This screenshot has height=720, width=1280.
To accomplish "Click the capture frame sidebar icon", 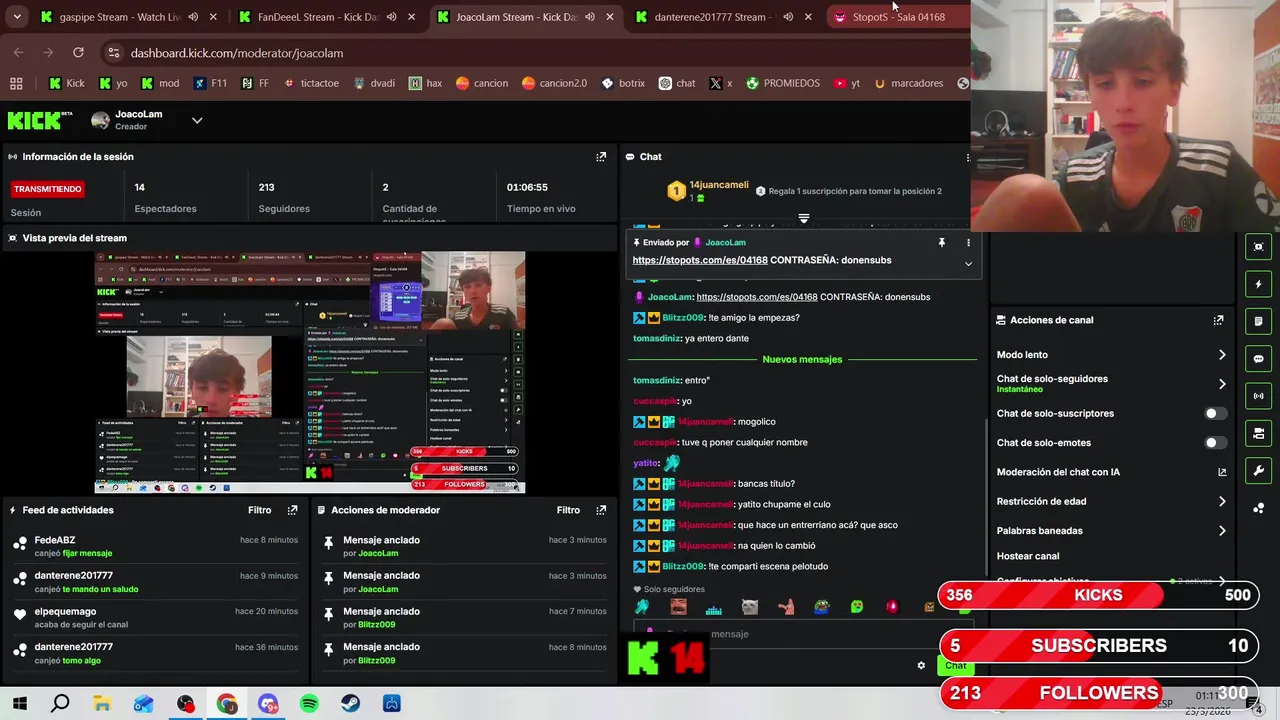I will point(1258,247).
